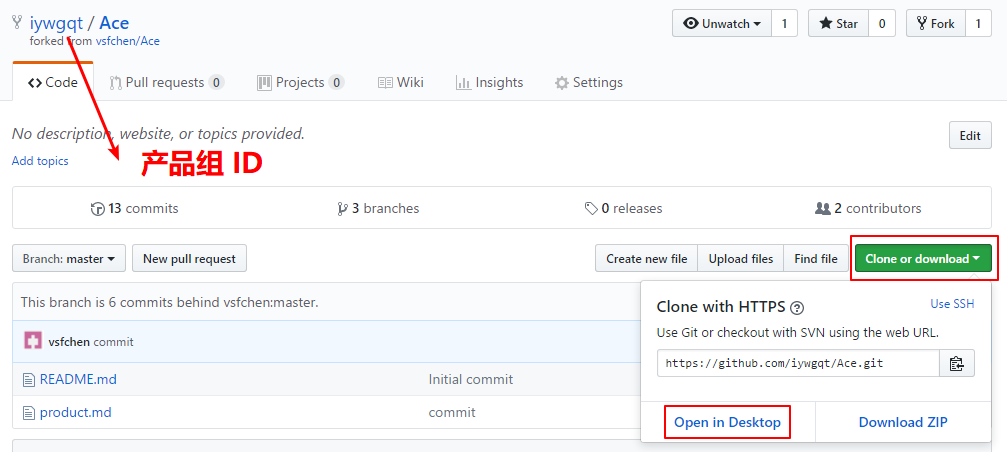1007x452 pixels.
Task: Open the Unwatch dropdown
Action: click(721, 24)
